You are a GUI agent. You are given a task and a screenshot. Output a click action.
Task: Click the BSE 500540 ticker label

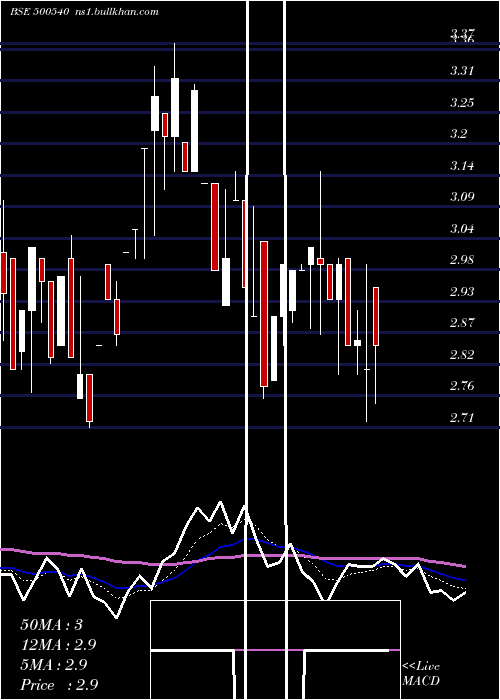[x=39, y=12]
